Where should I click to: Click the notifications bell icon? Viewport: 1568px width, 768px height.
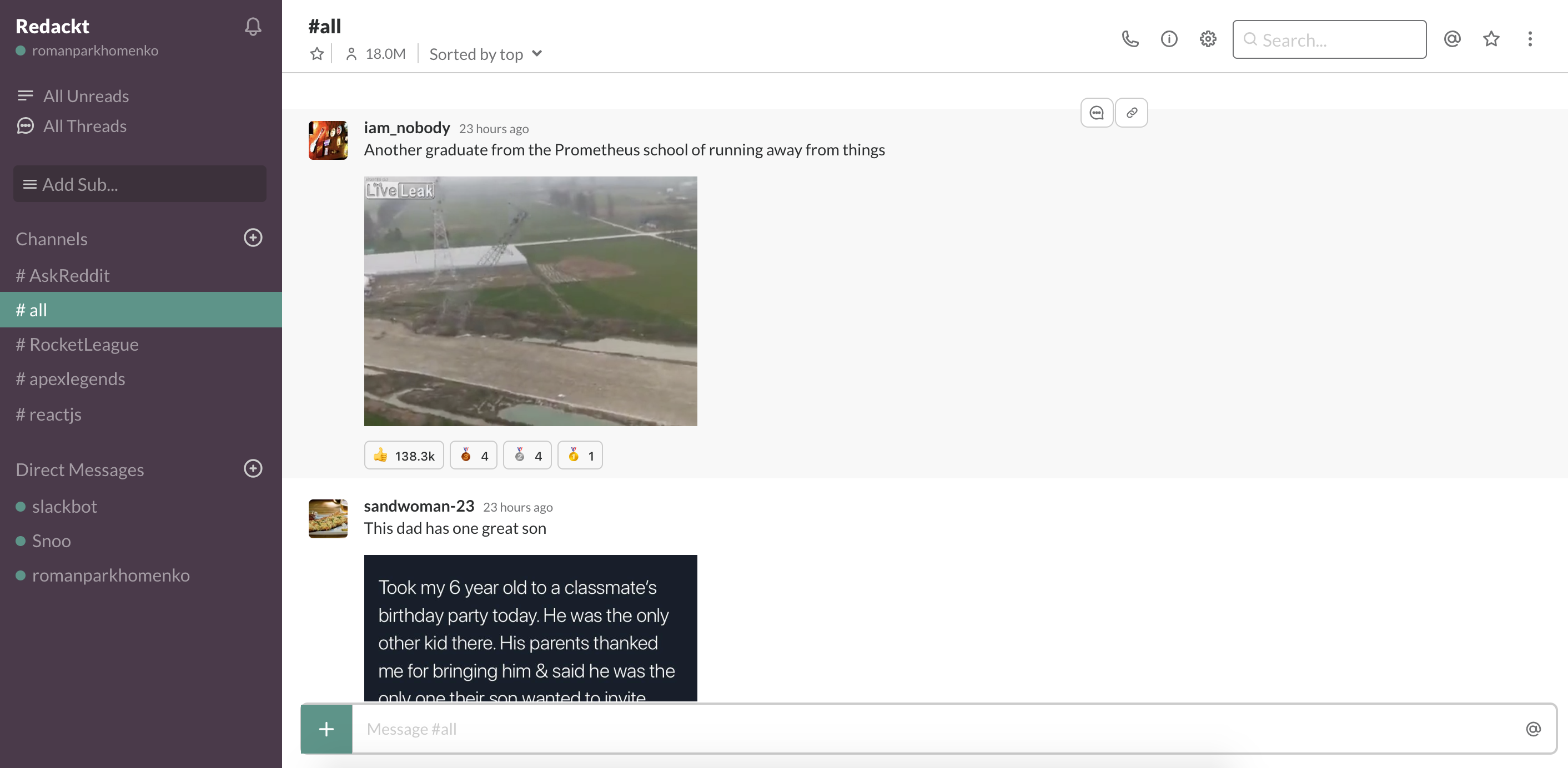253,26
